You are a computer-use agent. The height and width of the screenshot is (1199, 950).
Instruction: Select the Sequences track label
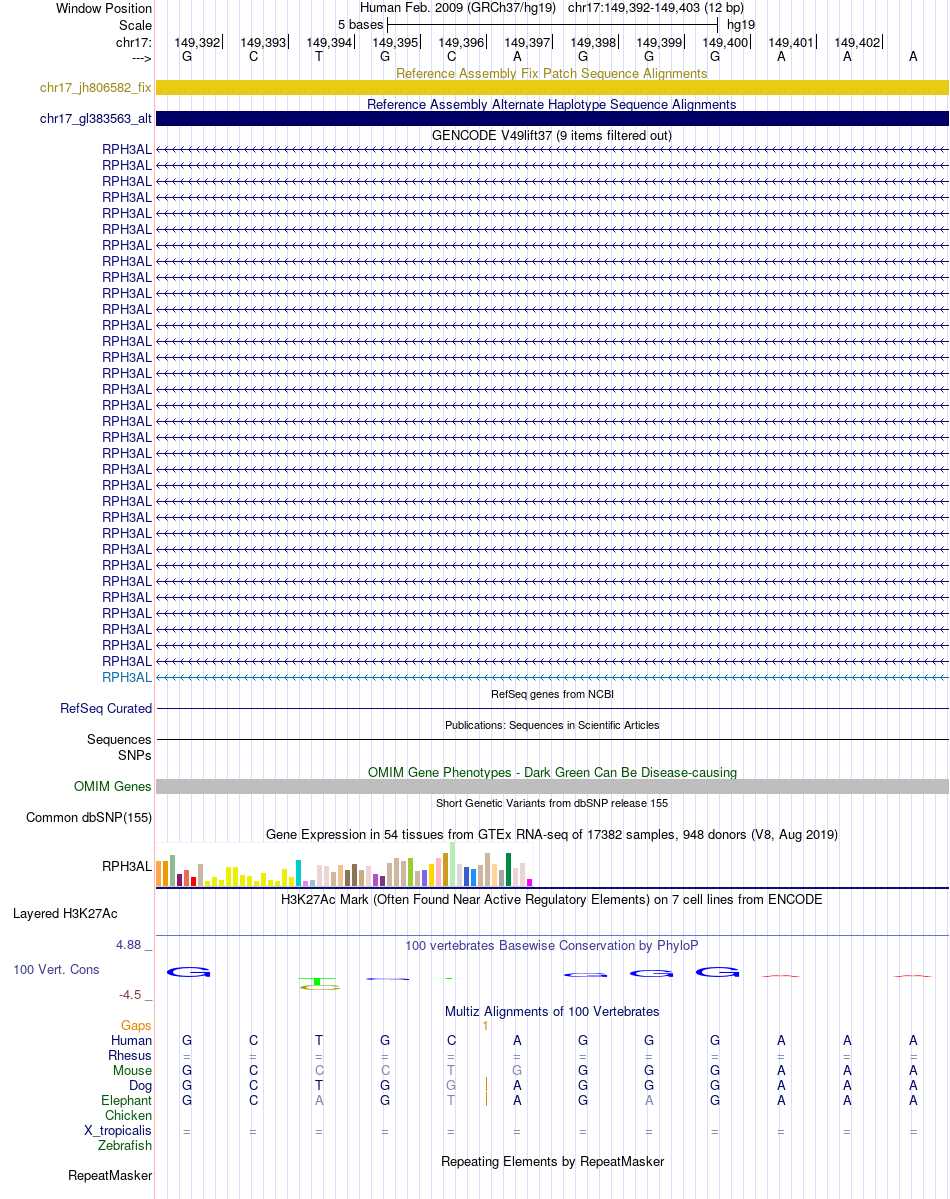[x=119, y=739]
